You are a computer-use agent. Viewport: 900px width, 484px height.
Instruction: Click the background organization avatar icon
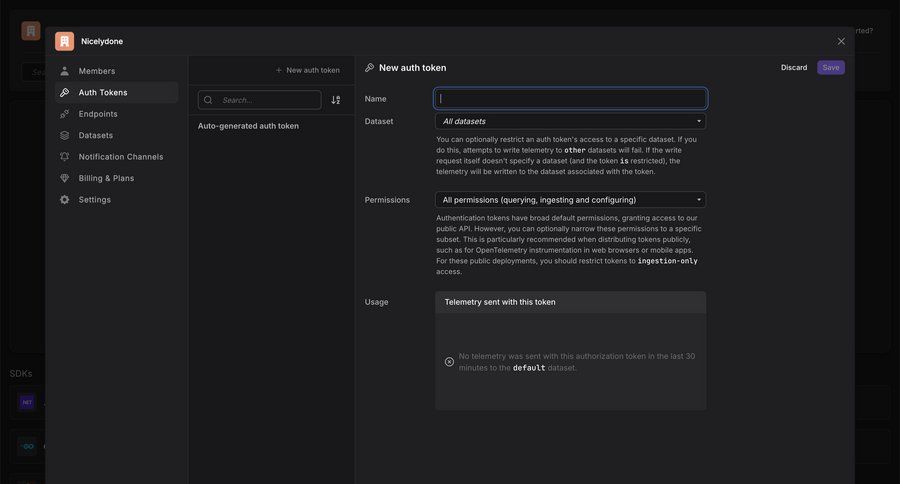[31, 30]
